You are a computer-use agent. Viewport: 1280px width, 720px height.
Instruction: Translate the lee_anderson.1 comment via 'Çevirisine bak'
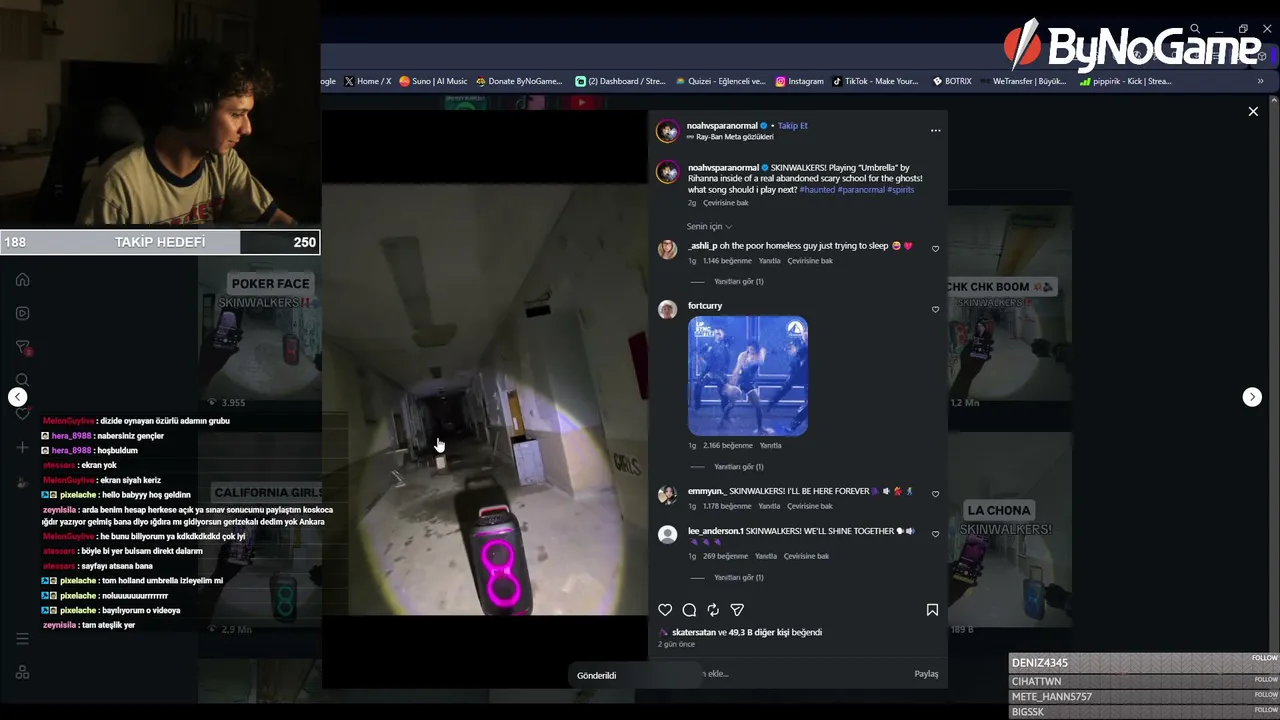(806, 556)
